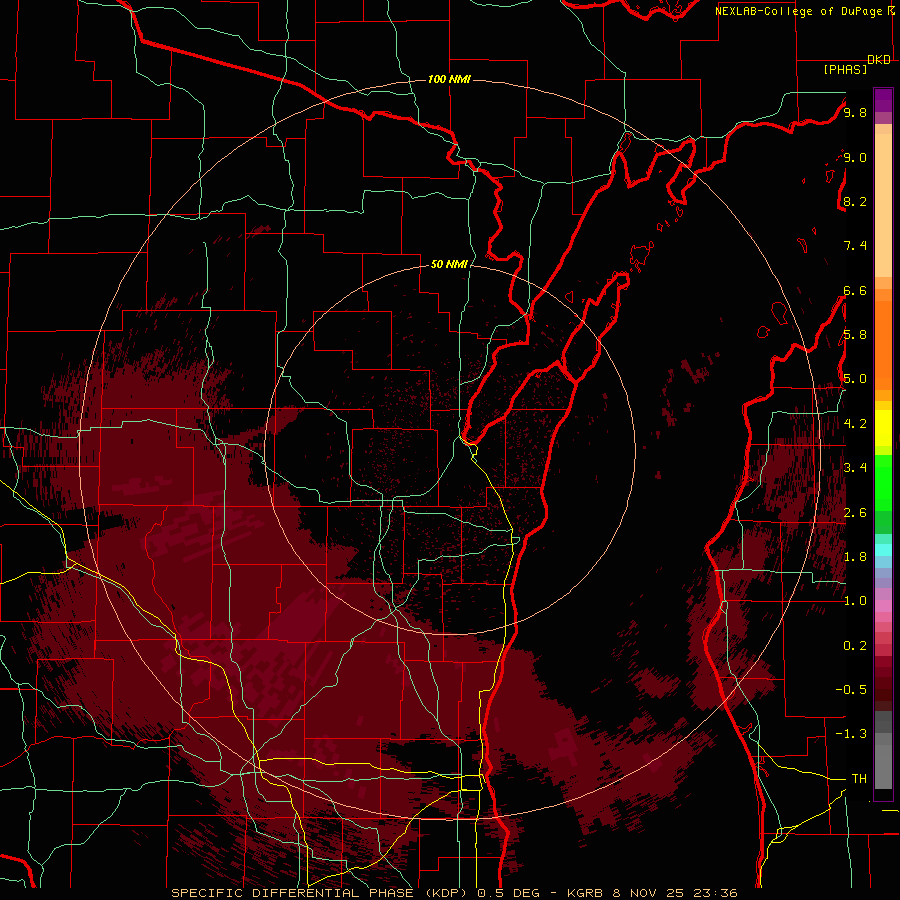900x900 pixels.
Task: Click the TH threshold label on scale
Action: (859, 778)
